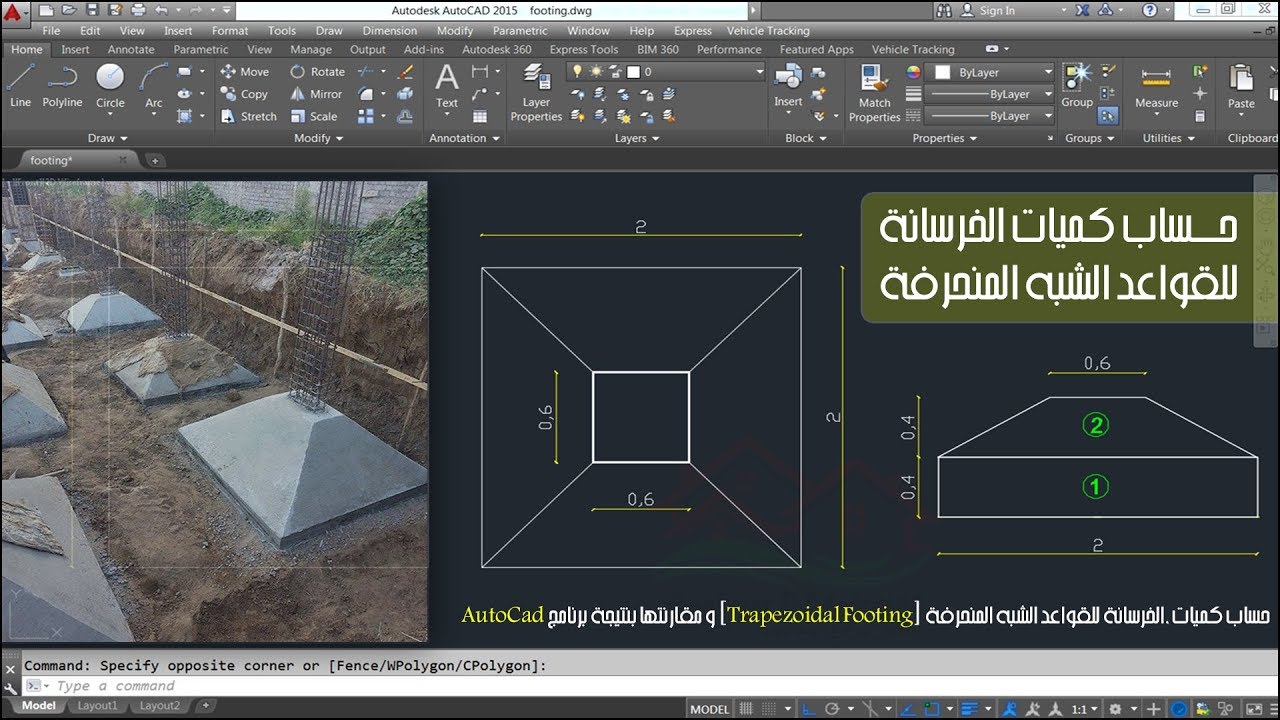Click the Move tool

tap(245, 72)
